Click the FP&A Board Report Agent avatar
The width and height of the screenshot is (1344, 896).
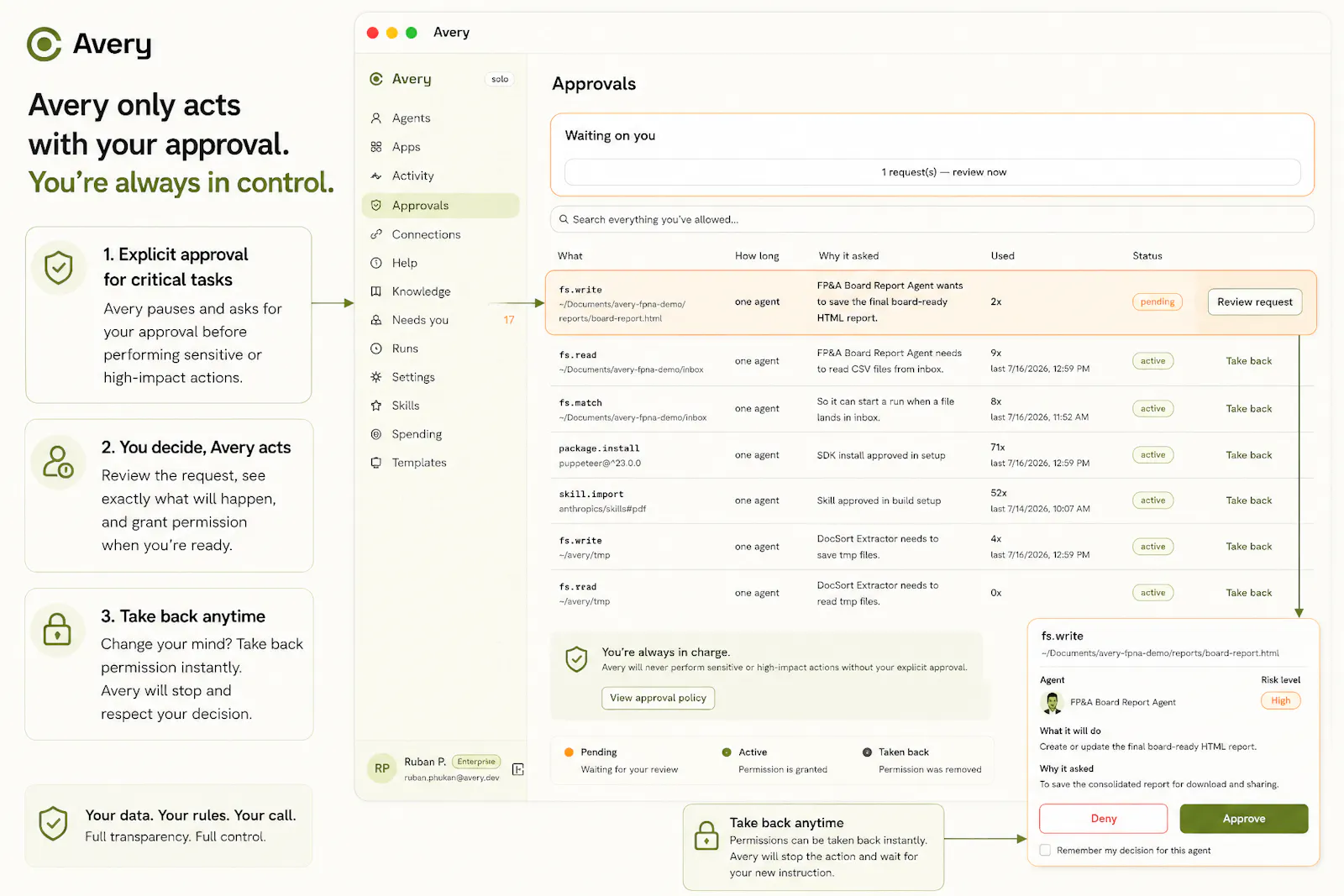[1052, 702]
